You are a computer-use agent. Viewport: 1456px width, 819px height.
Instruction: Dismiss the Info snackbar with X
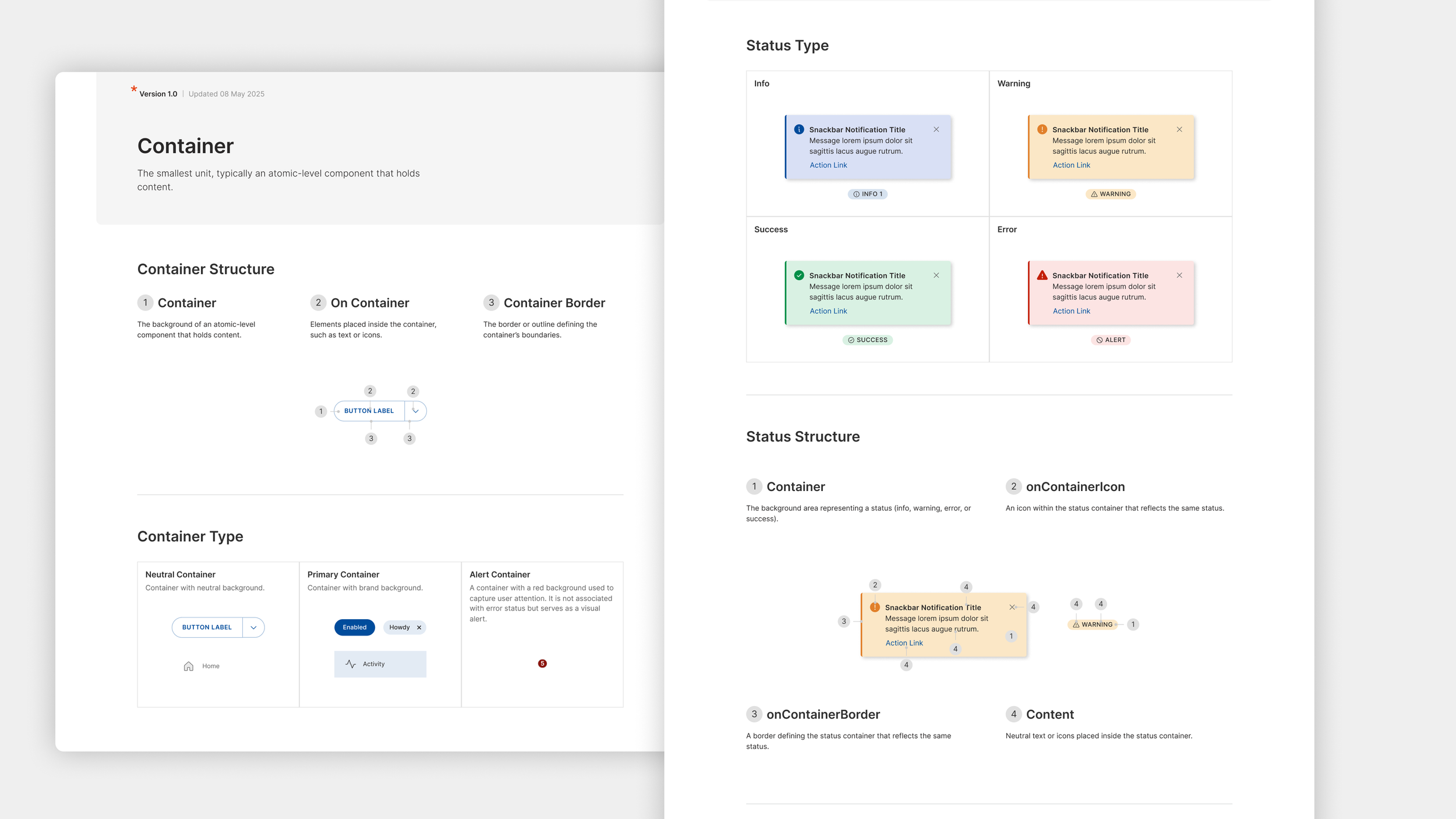tap(936, 129)
